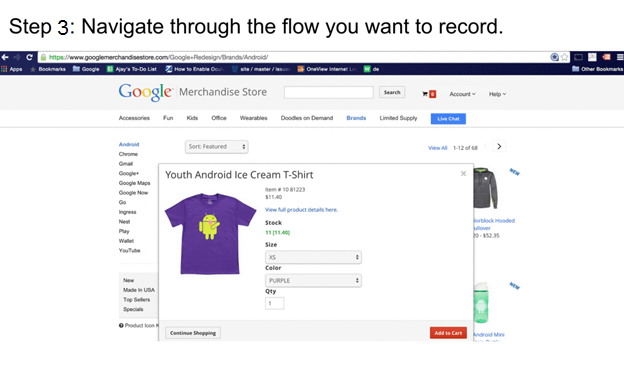Screen dimensions: 624x365
Task: Open View full product details here link
Action: pyautogui.click(x=301, y=210)
